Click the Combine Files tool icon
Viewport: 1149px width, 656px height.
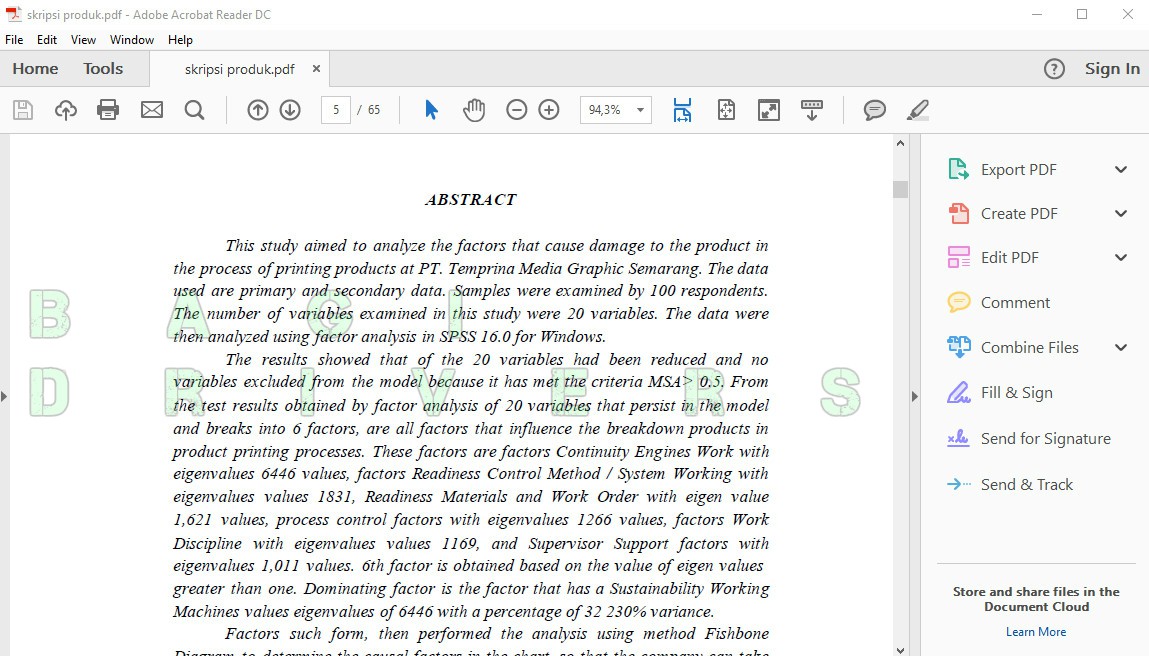point(958,347)
